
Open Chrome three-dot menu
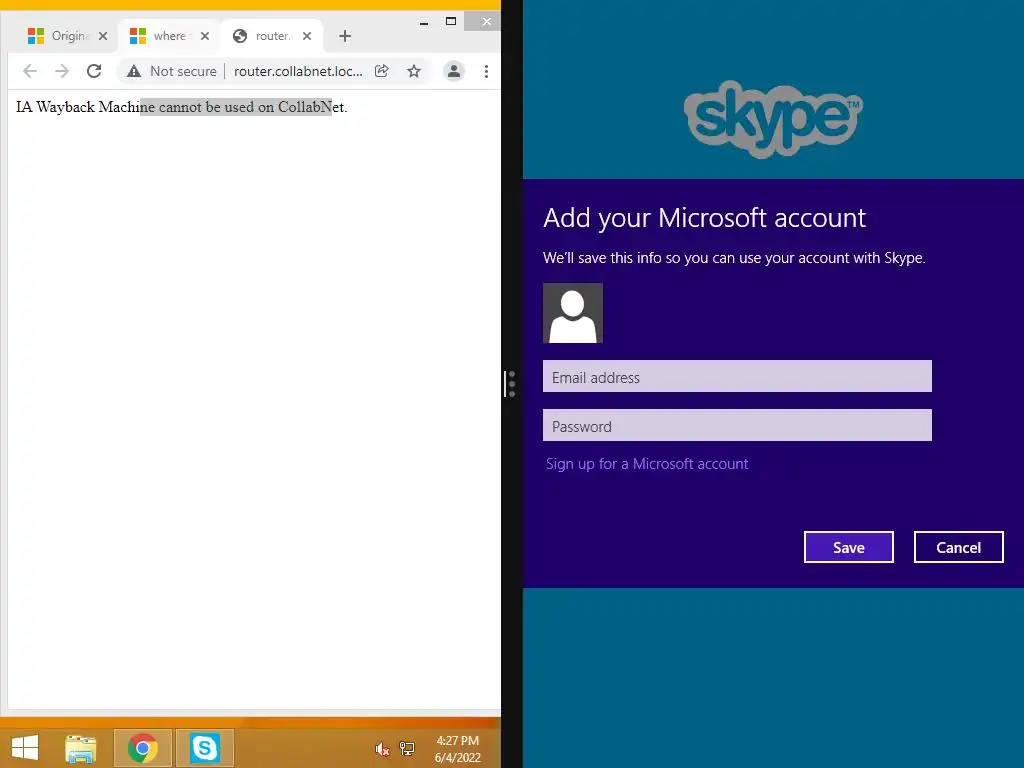tap(486, 71)
